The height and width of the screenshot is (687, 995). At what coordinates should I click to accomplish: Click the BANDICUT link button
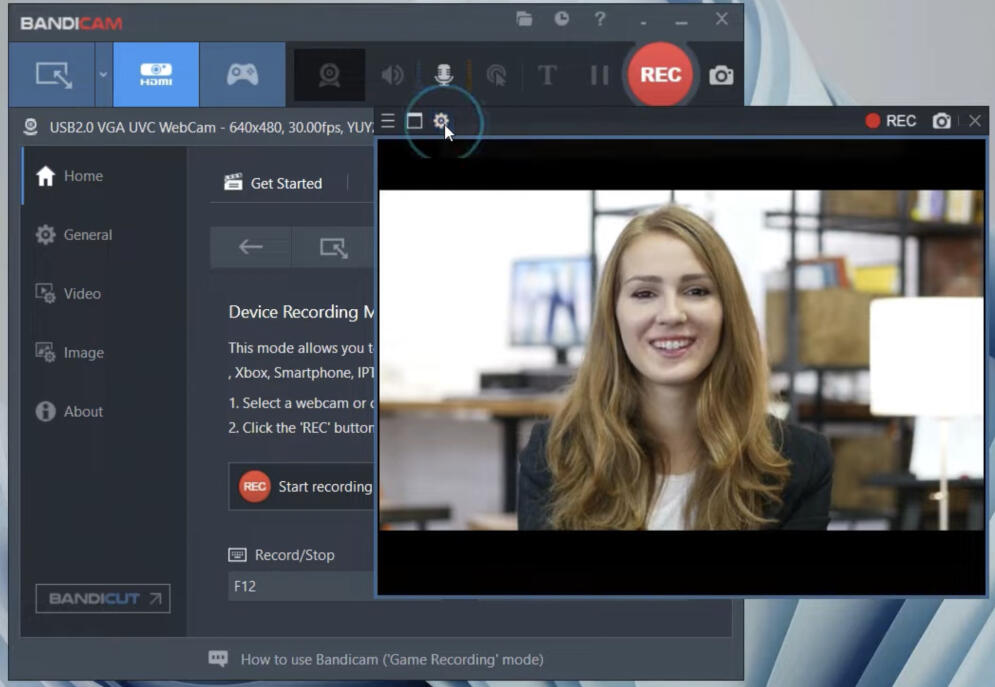103,598
